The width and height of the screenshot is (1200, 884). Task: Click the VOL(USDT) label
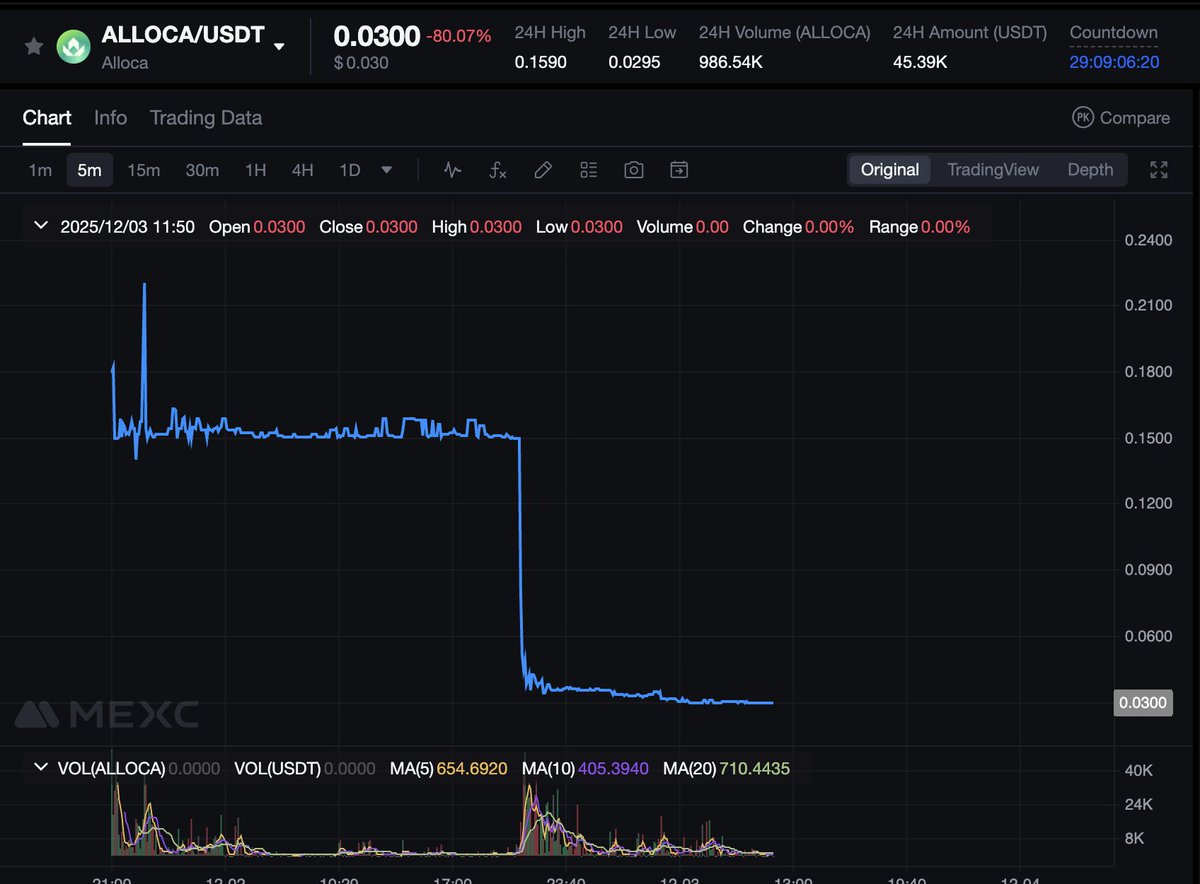pyautogui.click(x=277, y=768)
